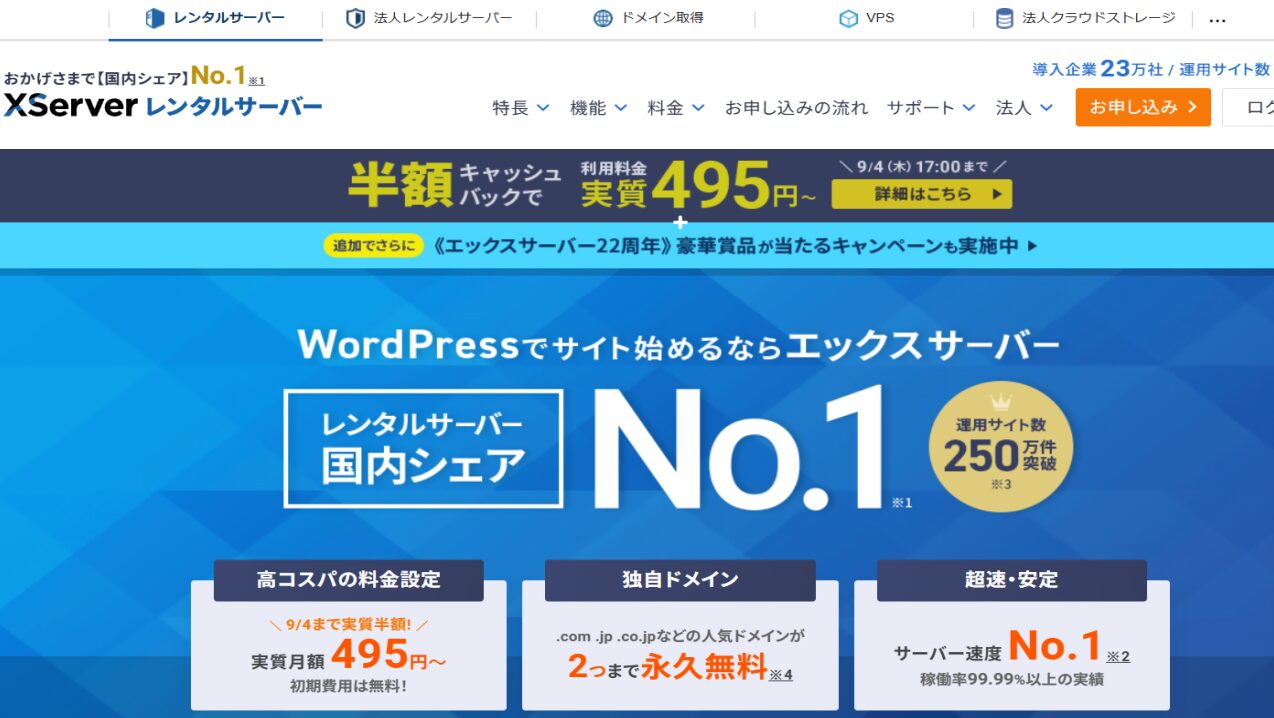Open the three-dots more services menu
The height and width of the screenshot is (718, 1274).
[1217, 19]
